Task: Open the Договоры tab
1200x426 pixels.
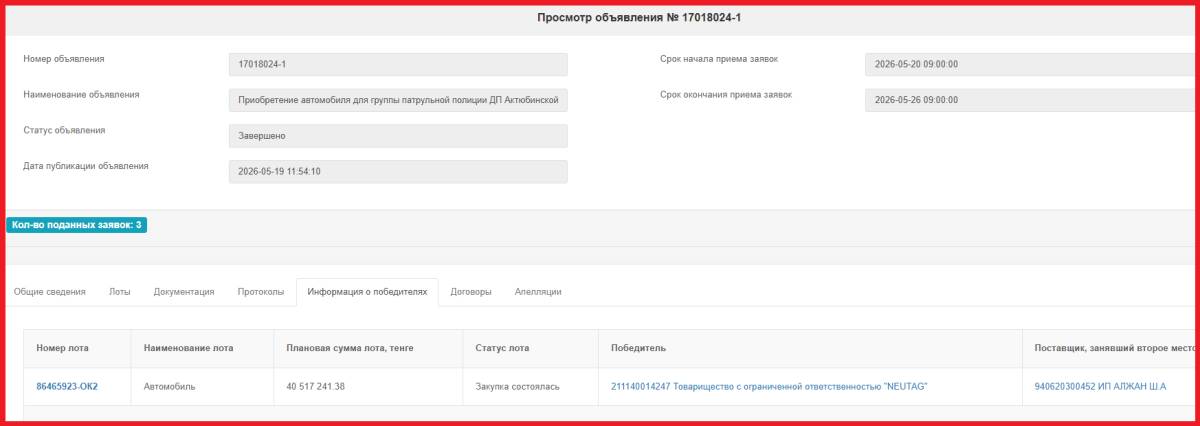Action: click(x=471, y=292)
